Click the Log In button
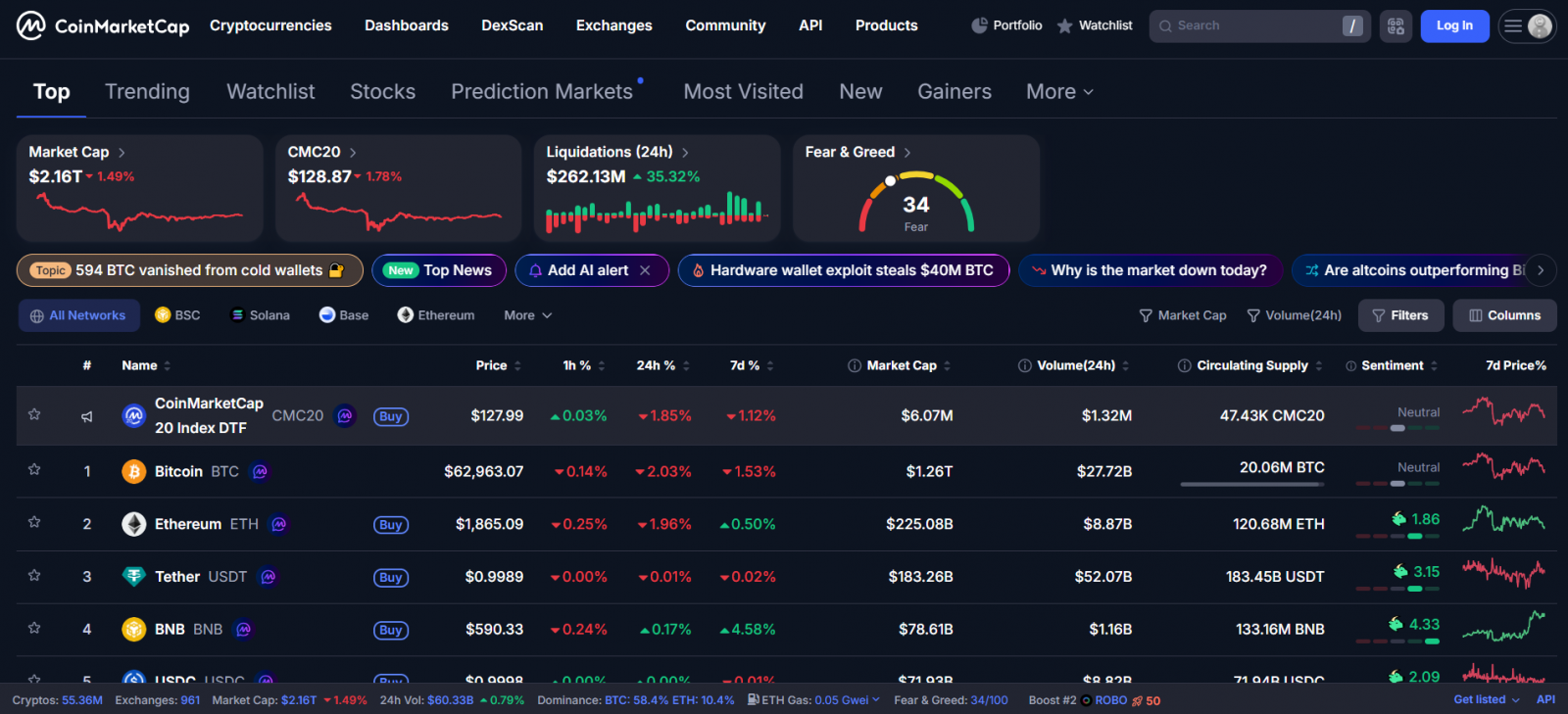The image size is (1568, 714). [x=1454, y=26]
